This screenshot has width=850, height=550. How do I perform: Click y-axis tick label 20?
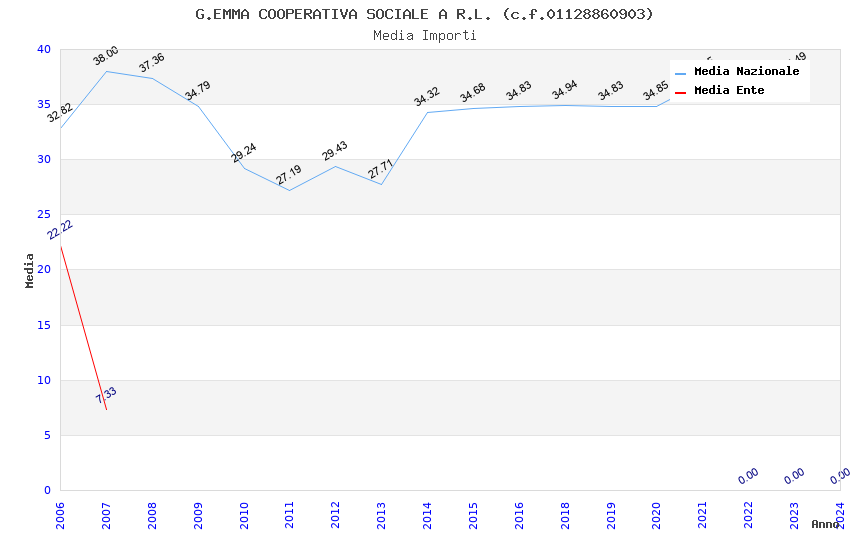[x=44, y=269]
